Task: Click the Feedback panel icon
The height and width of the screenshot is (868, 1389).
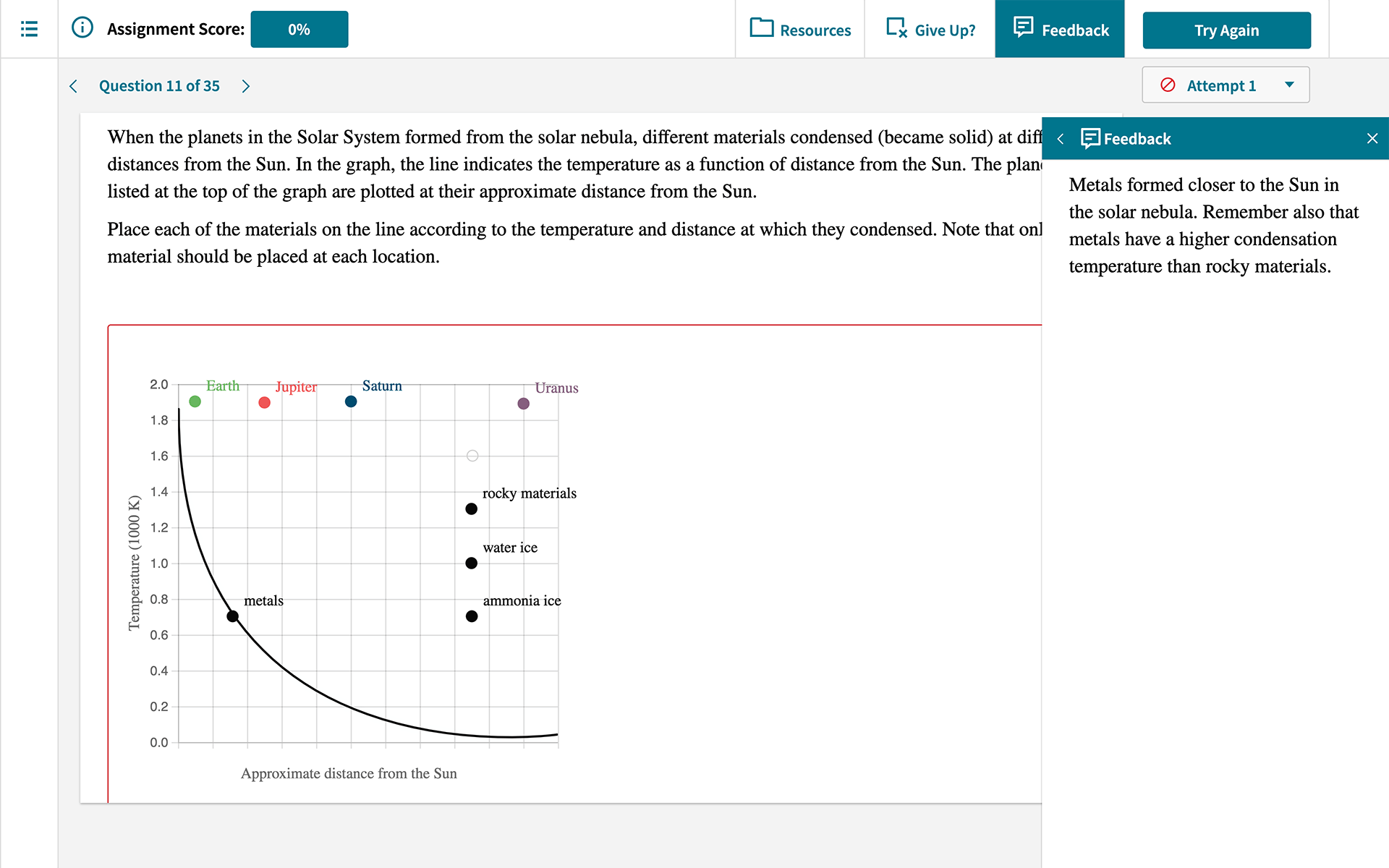Action: pos(1090,138)
